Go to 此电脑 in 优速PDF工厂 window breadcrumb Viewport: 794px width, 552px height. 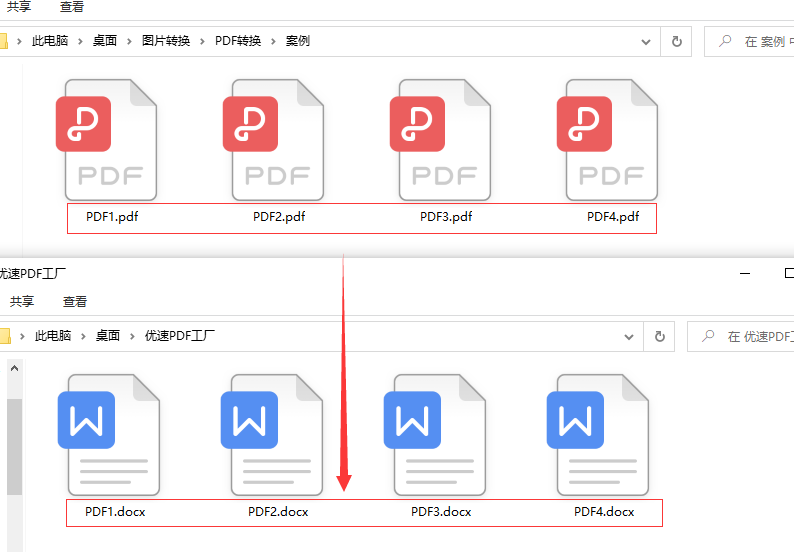53,336
